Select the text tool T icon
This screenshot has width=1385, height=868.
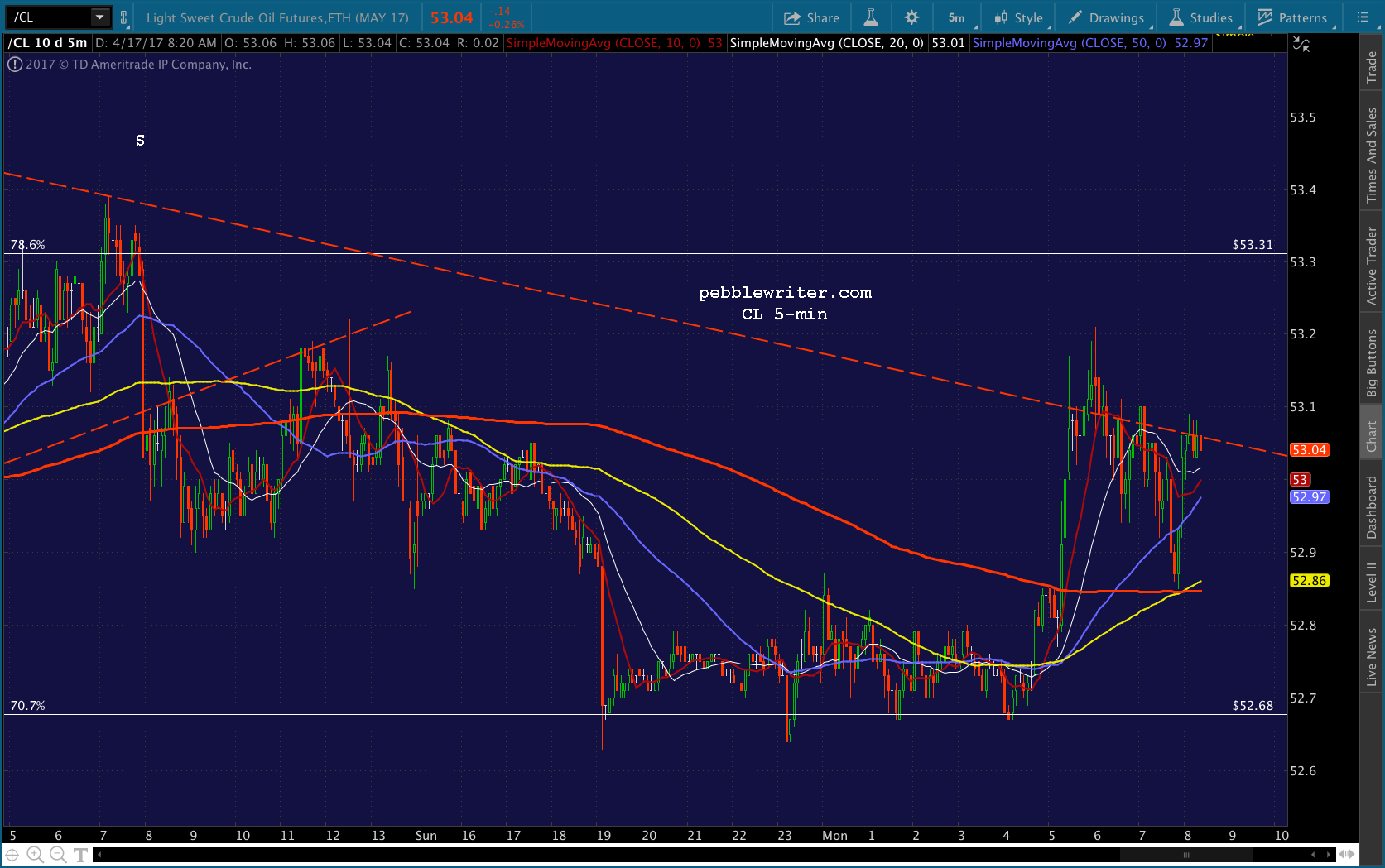[x=80, y=855]
